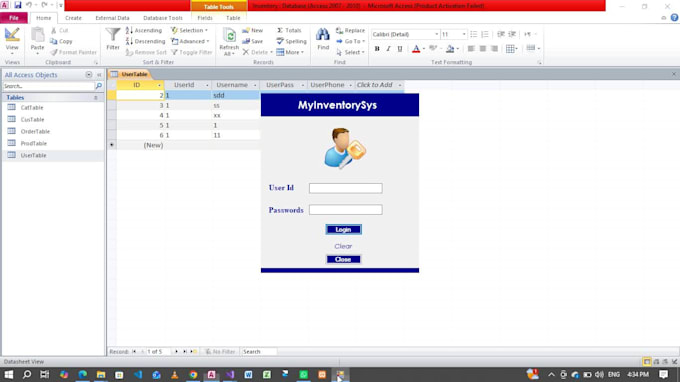The width and height of the screenshot is (680, 382).
Task: Sort records Descending
Action: 145,41
